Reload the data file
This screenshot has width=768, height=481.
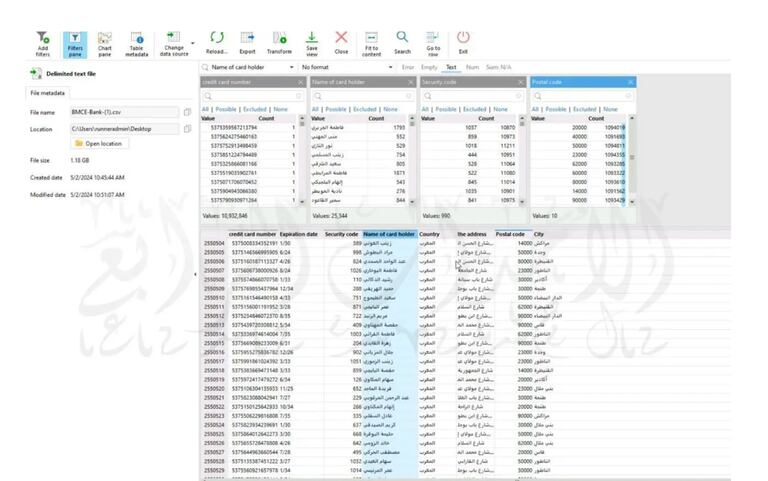[x=216, y=41]
